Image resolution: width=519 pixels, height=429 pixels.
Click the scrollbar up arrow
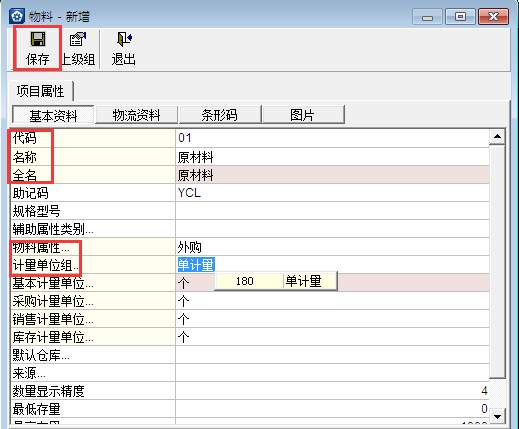click(x=497, y=137)
